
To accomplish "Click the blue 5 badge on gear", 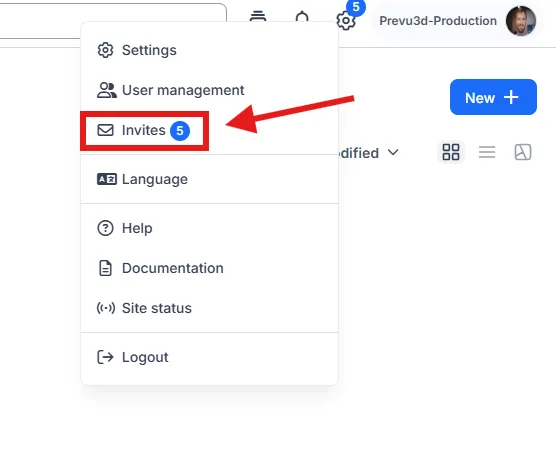I will [x=356, y=7].
